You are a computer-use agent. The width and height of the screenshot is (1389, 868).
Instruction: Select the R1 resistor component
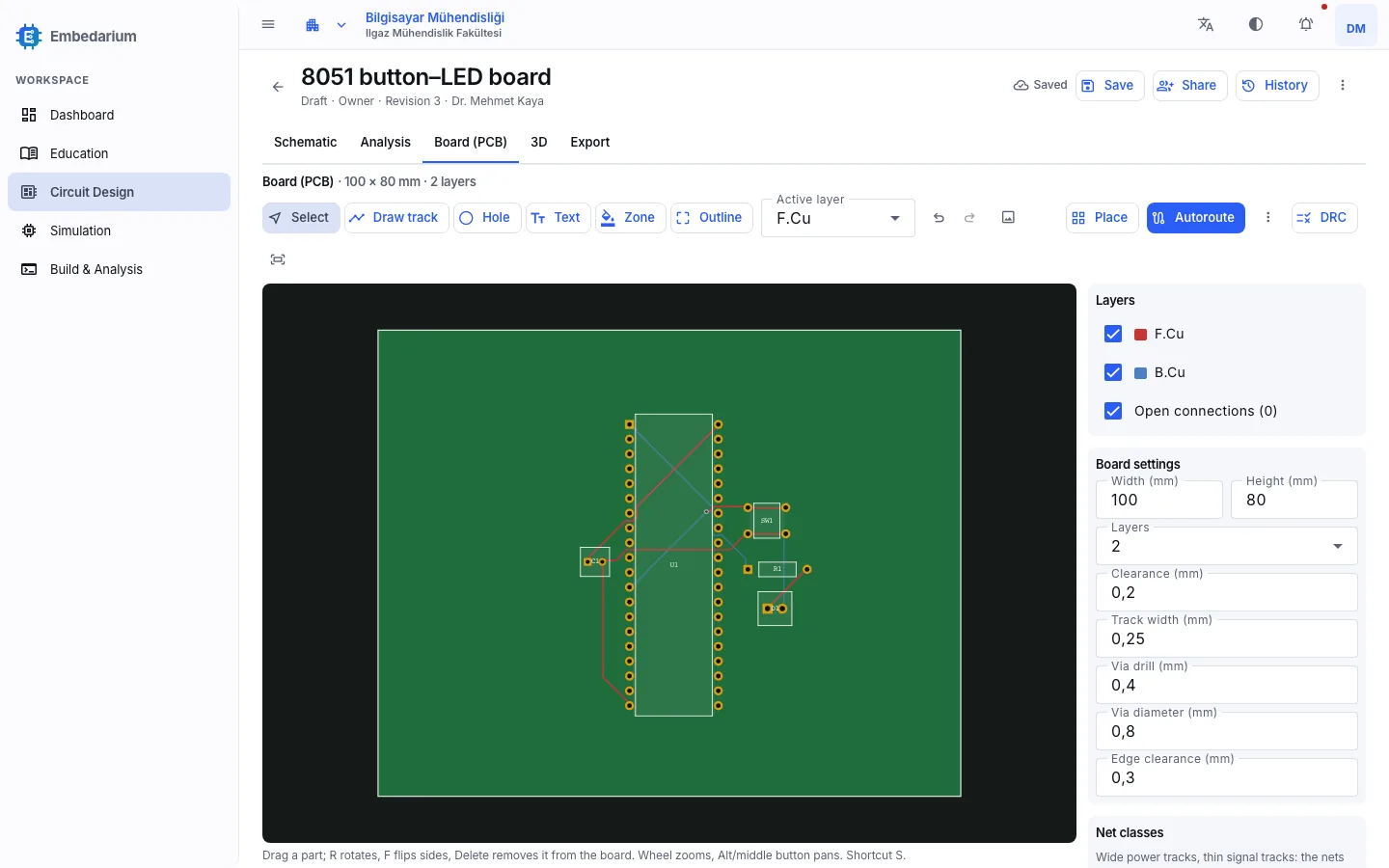(777, 569)
